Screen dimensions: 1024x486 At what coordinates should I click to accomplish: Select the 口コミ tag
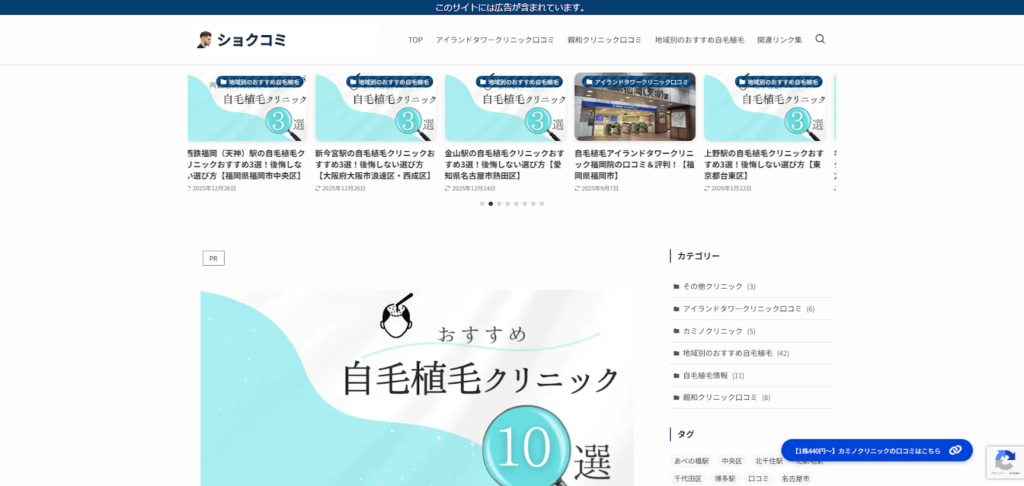tap(758, 479)
